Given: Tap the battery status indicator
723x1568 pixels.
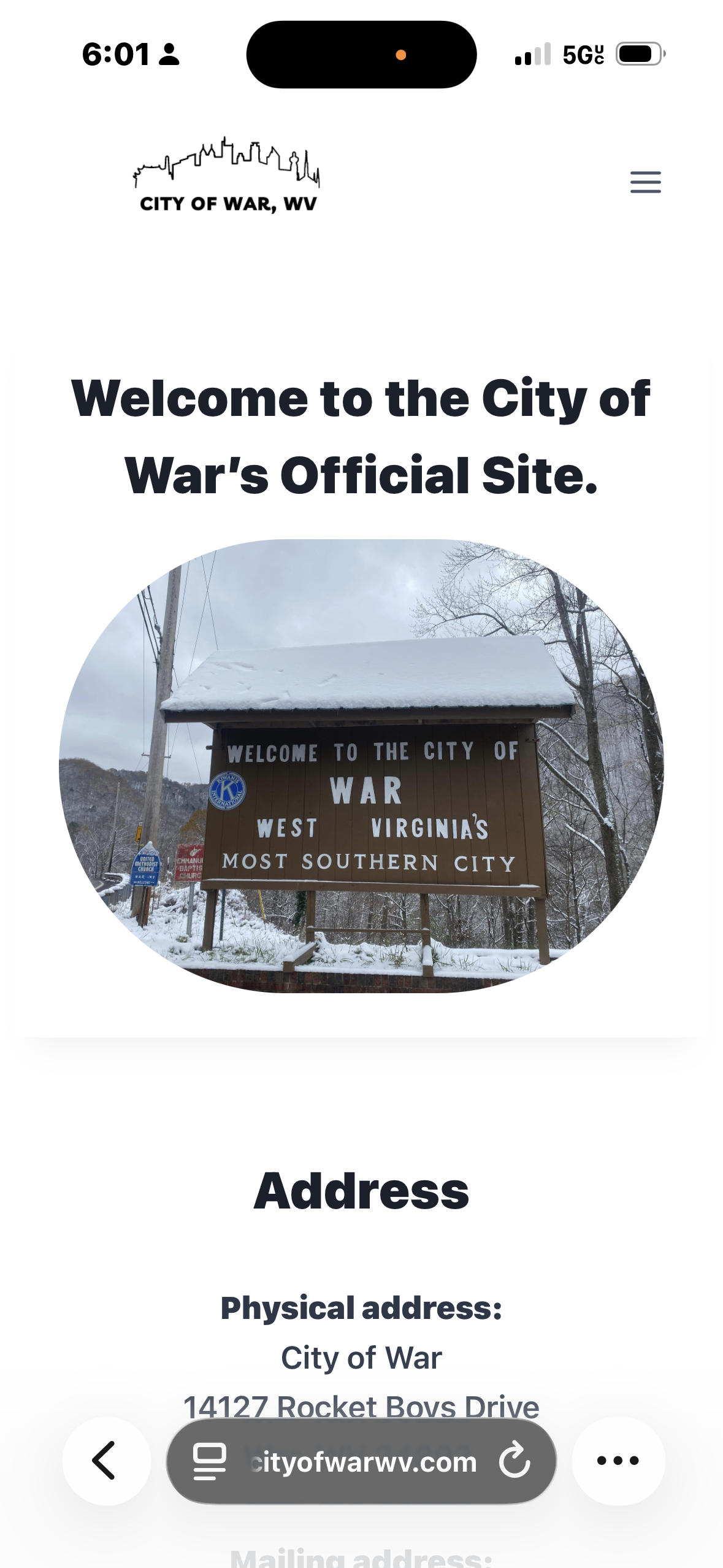Looking at the screenshot, I should [640, 54].
